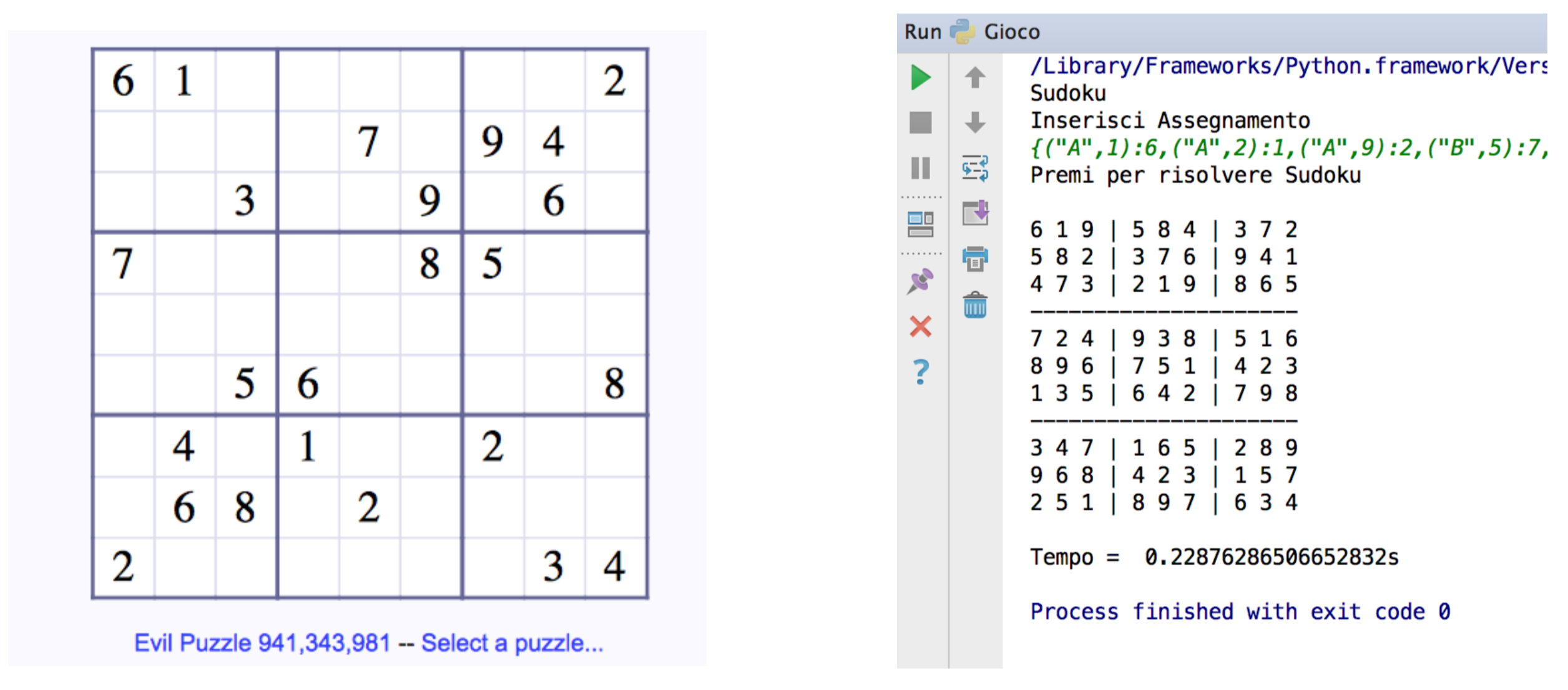
Task: Open help with the question mark icon
Action: tap(921, 372)
